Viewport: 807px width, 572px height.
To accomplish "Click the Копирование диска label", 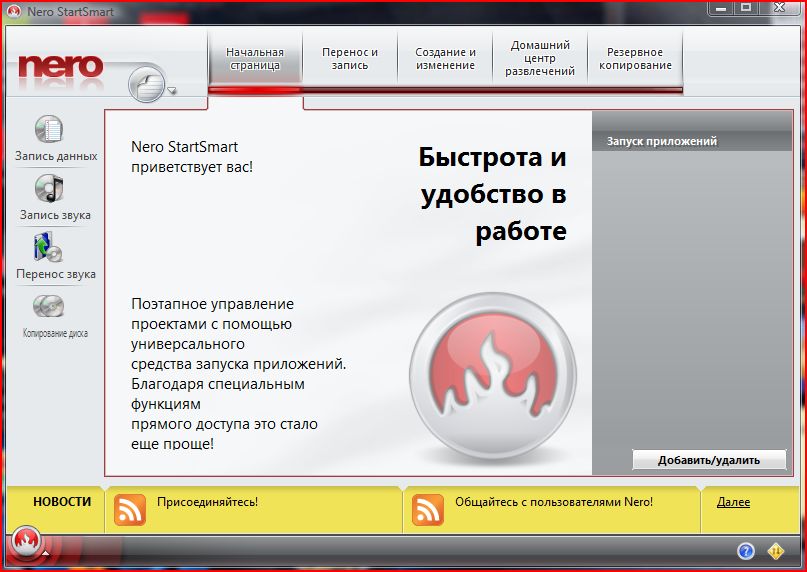I will click(55, 333).
